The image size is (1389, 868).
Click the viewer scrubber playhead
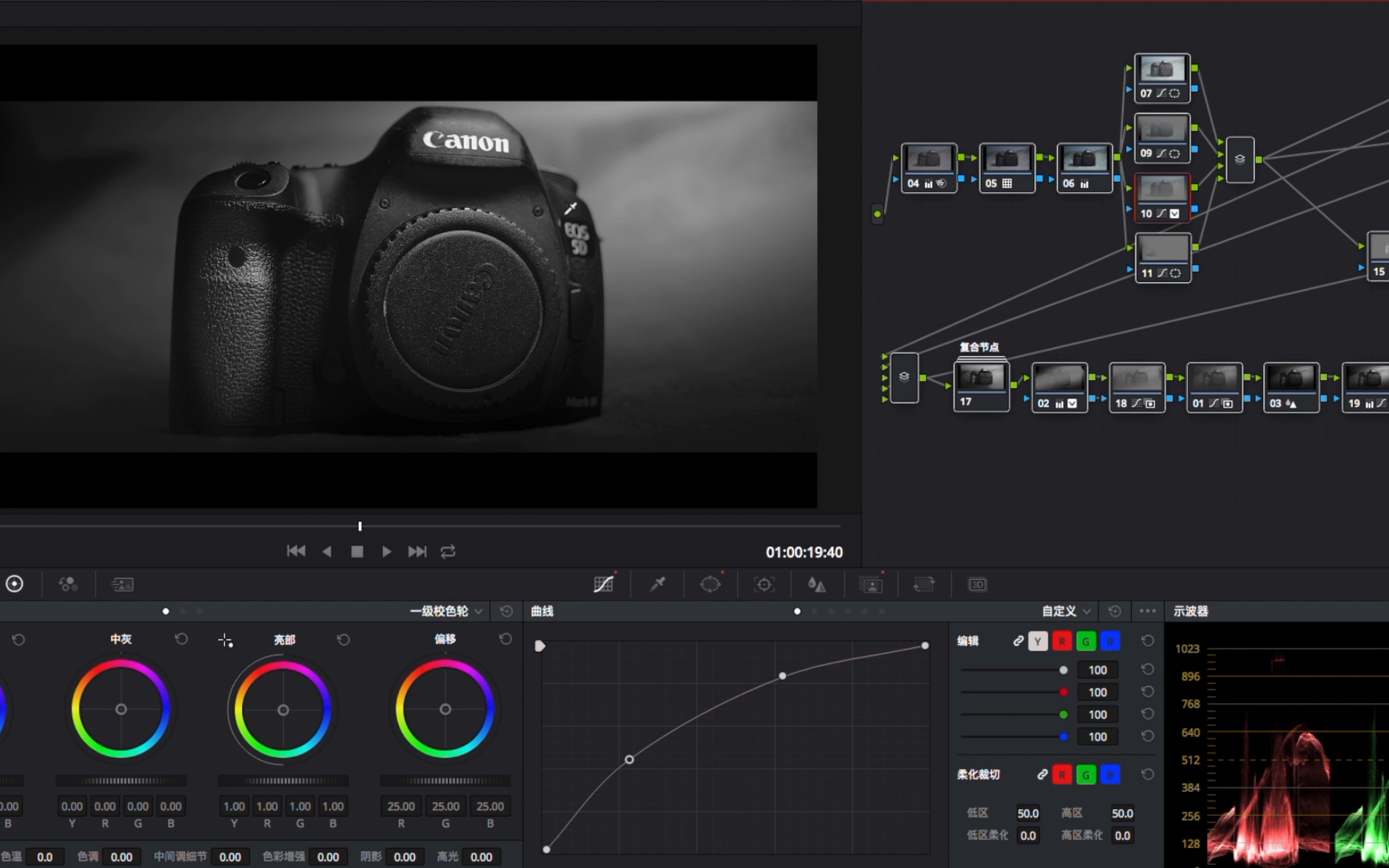click(x=360, y=526)
